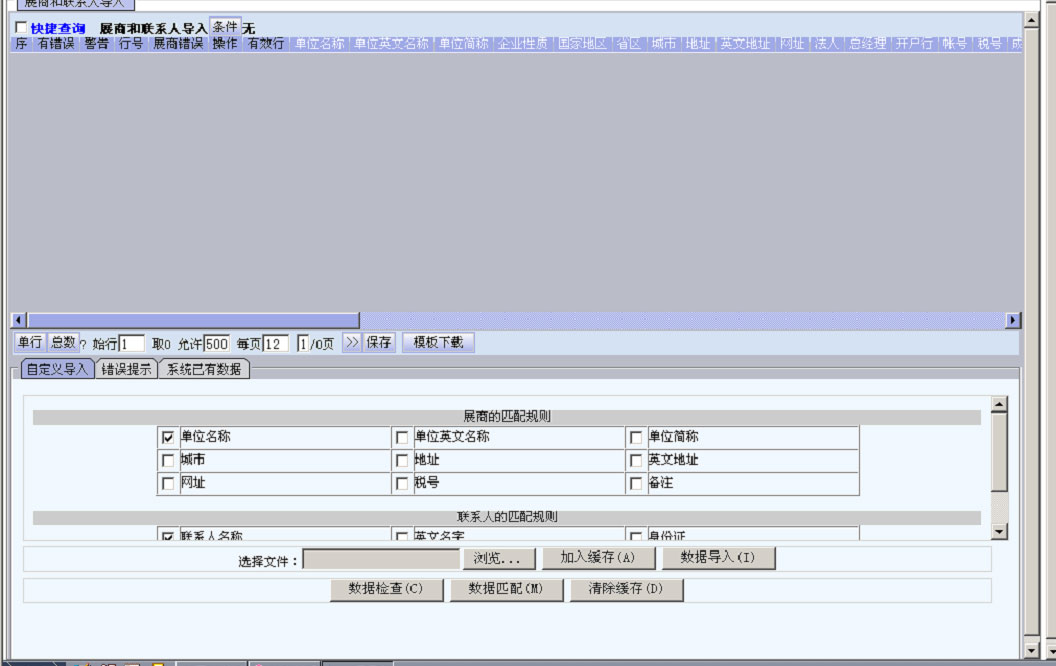This screenshot has height=666, width=1056.
Task: Select the 自定义导入 tab
Action: 58,369
